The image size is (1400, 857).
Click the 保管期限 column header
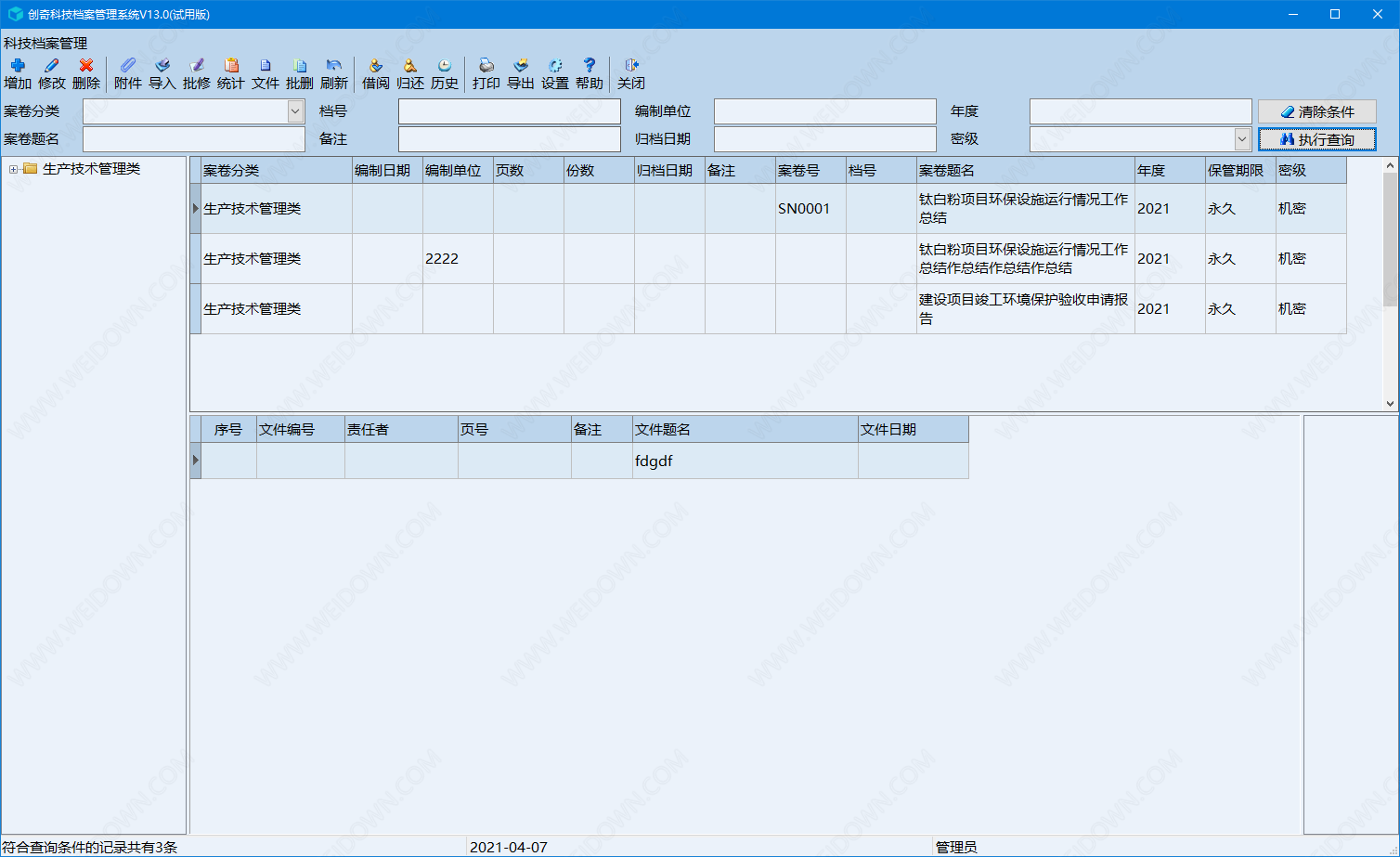(x=1241, y=171)
